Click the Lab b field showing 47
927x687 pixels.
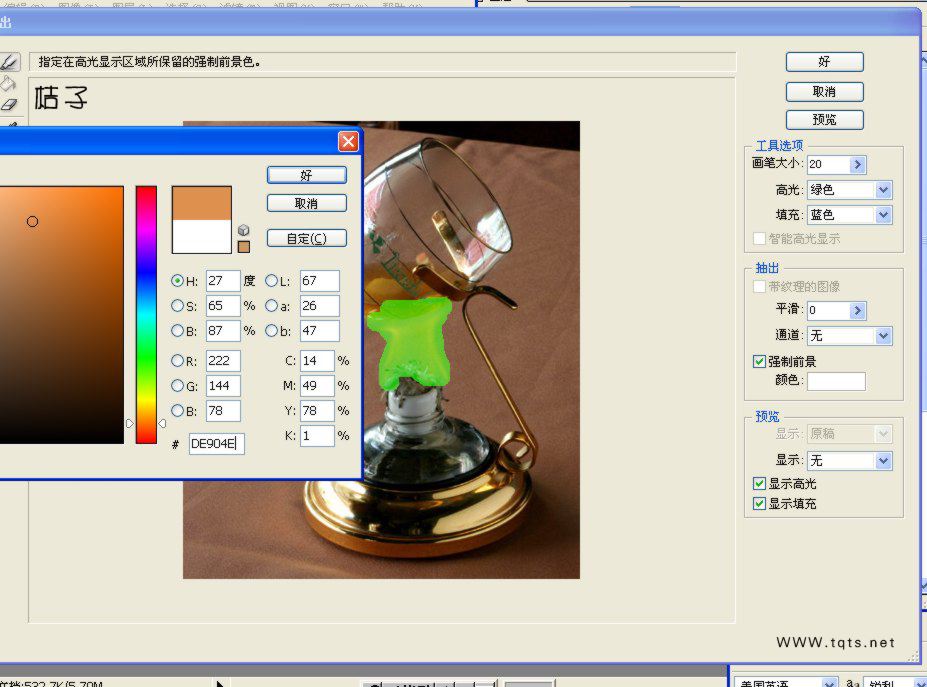click(320, 330)
